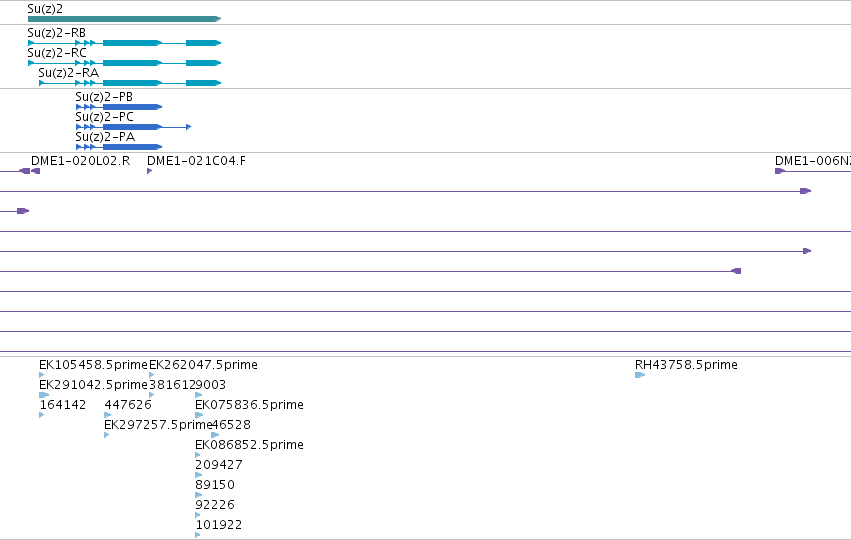The height and width of the screenshot is (540, 851).
Task: Click the DME1-020L02.R clone end arrow
Action: click(x=35, y=171)
